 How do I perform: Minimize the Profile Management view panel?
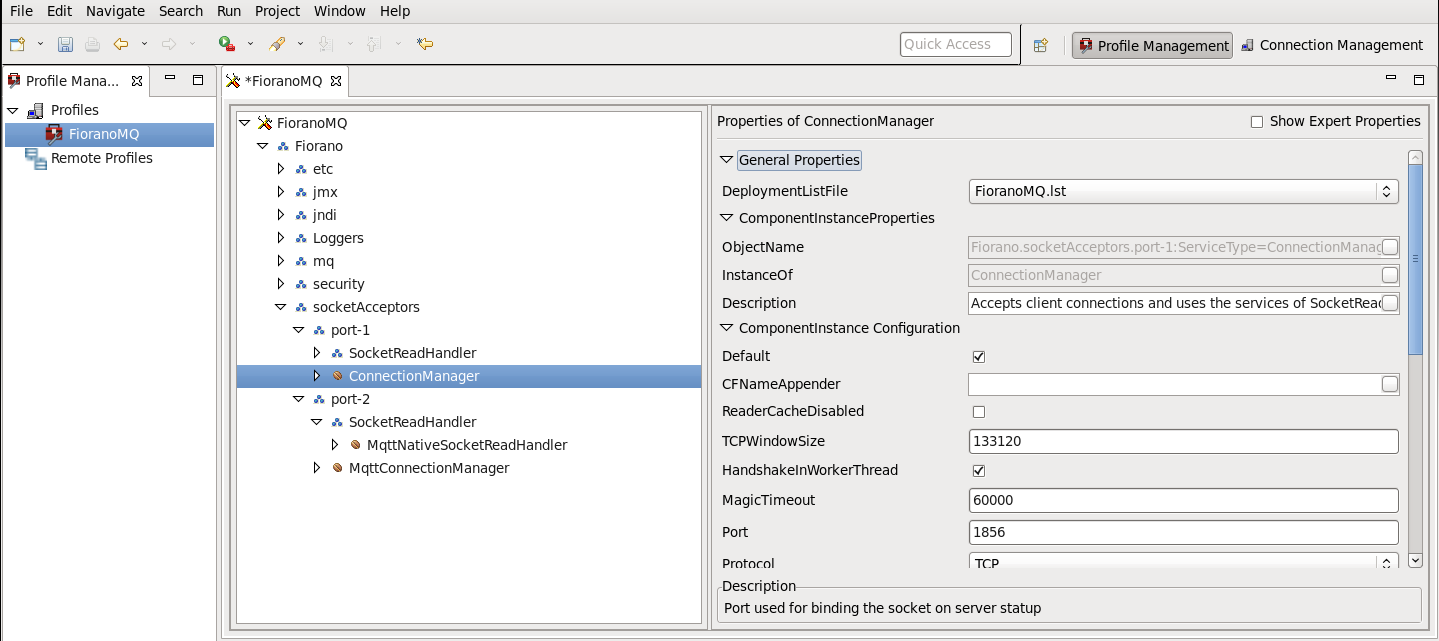(x=170, y=79)
